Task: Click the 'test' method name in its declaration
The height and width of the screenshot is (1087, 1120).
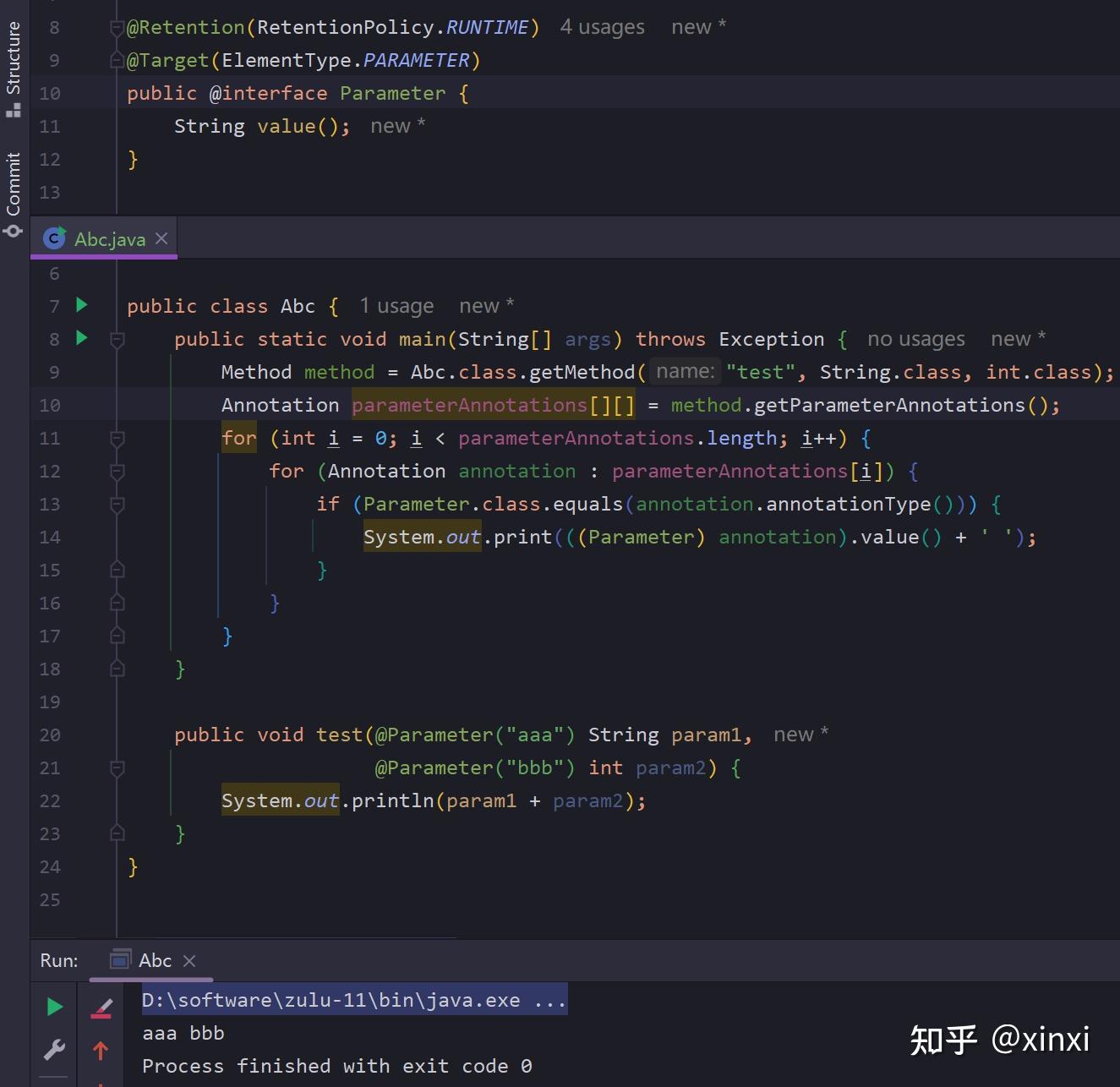Action: point(339,735)
